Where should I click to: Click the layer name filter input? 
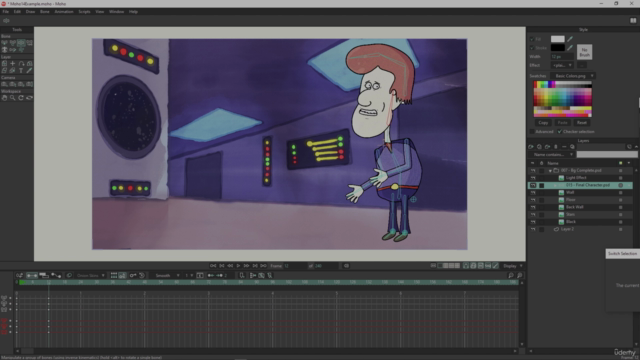pos(607,155)
